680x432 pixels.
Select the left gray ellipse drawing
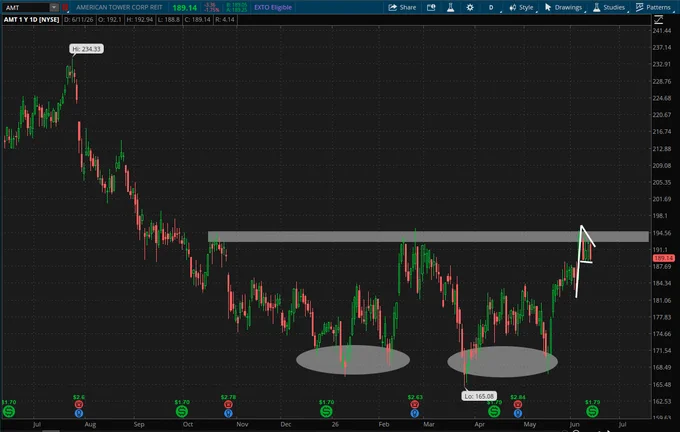353,360
